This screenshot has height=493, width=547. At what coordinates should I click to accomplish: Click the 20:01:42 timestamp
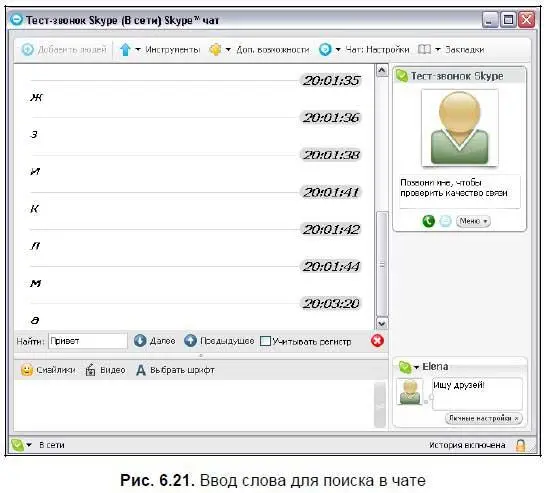(331, 229)
